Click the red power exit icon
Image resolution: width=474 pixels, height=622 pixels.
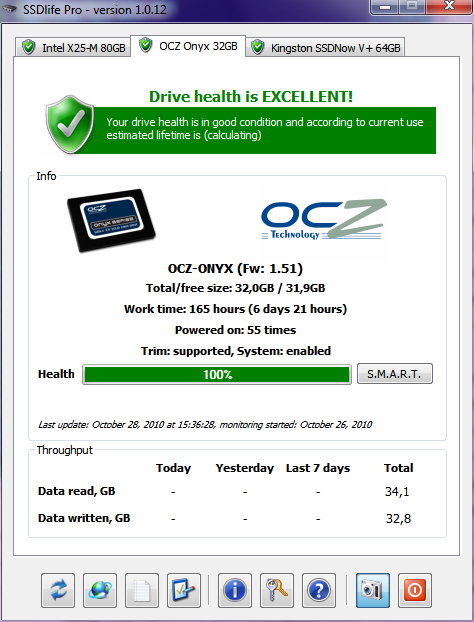415,590
